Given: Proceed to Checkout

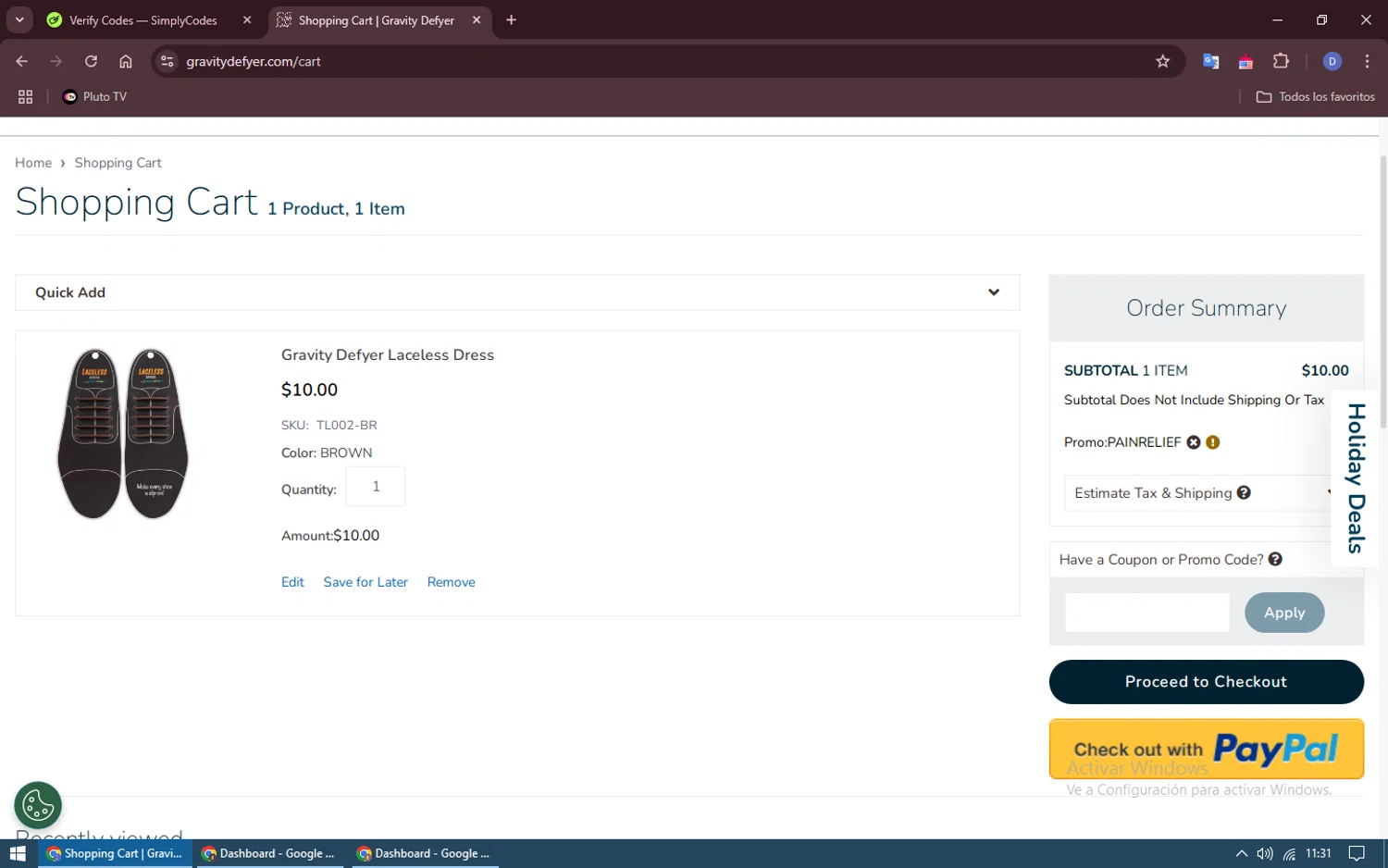Looking at the screenshot, I should click(1206, 682).
